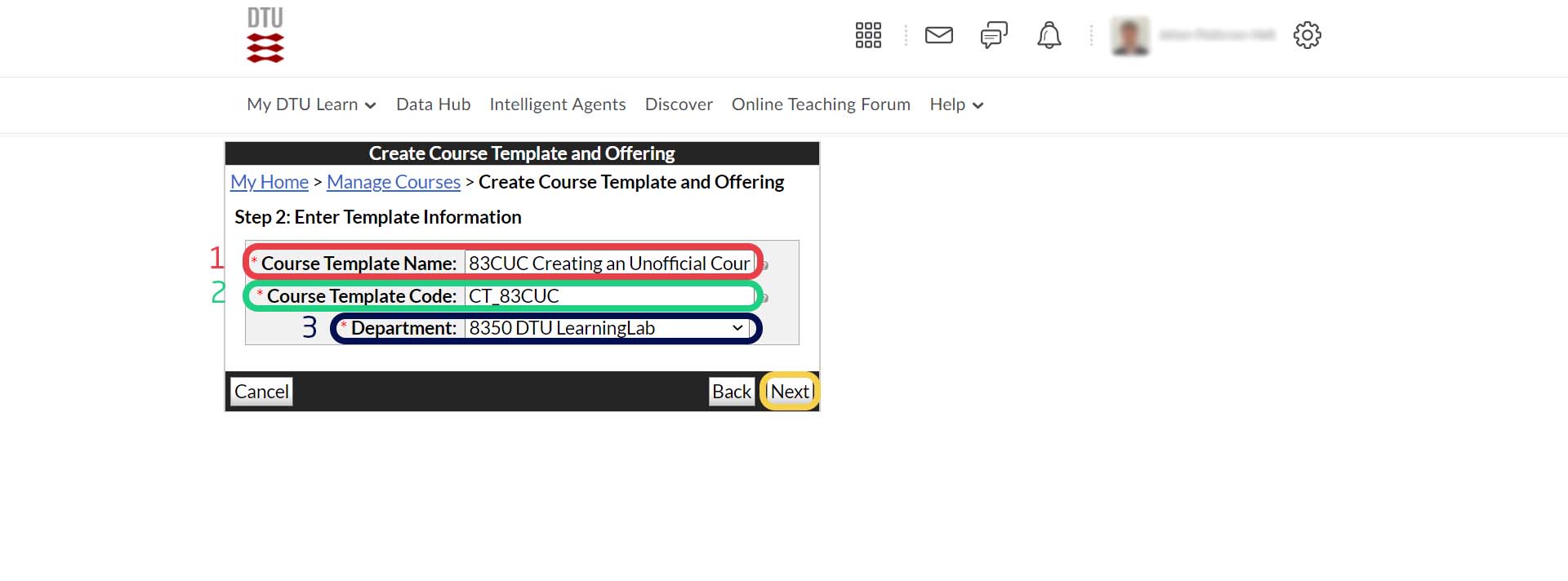Click the user profile avatar
The width and height of the screenshot is (1568, 581).
[1130, 36]
